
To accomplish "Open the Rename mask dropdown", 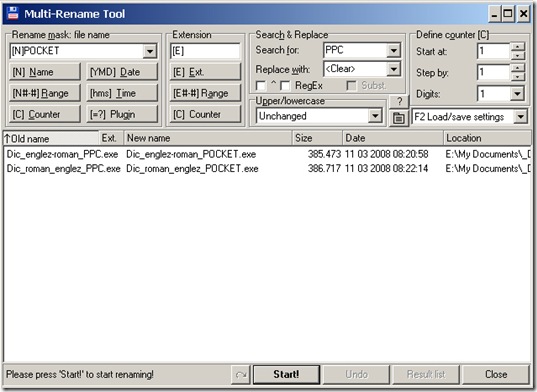I will (150, 51).
